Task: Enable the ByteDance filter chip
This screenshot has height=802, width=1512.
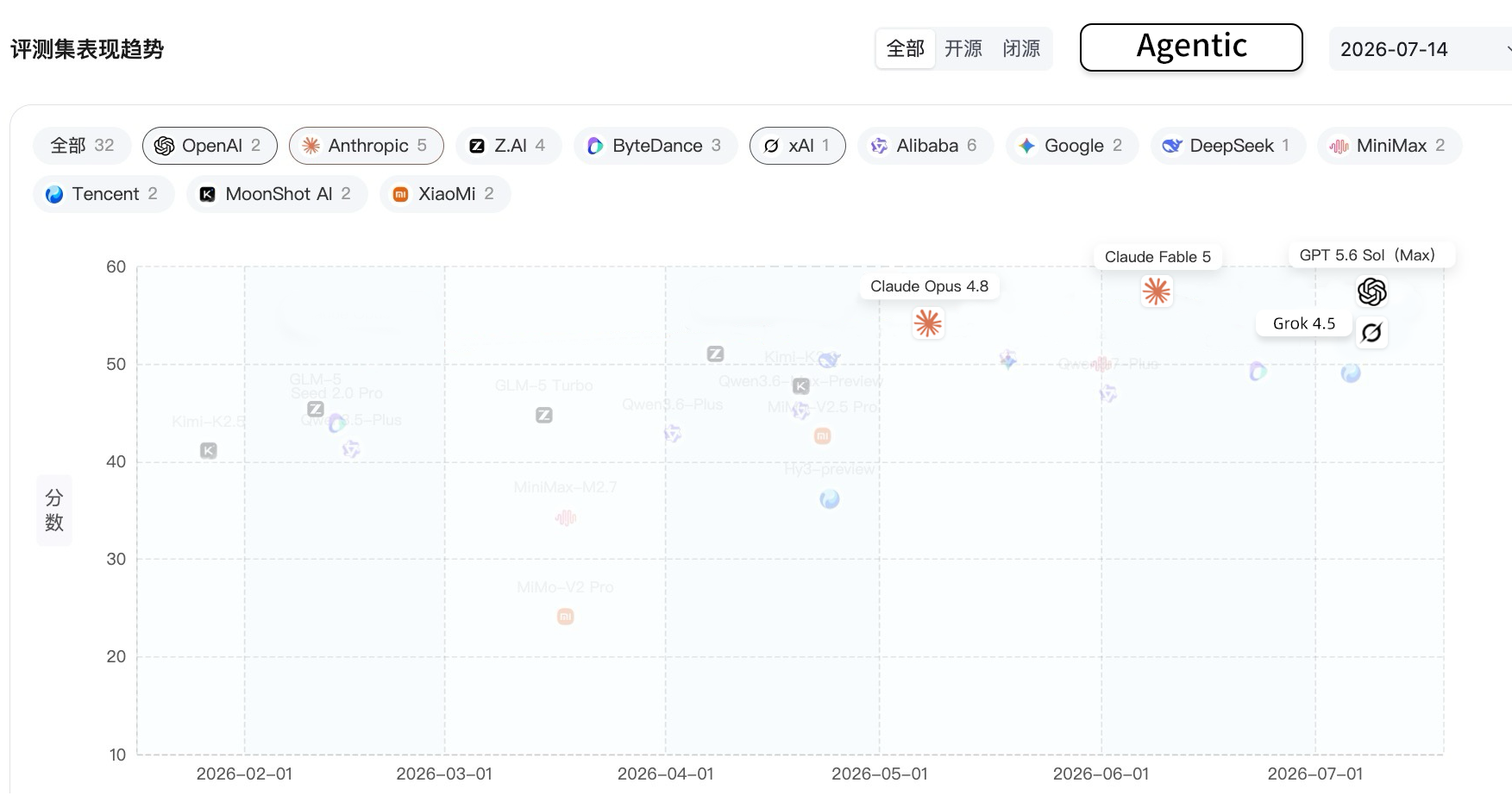Action: point(656,146)
